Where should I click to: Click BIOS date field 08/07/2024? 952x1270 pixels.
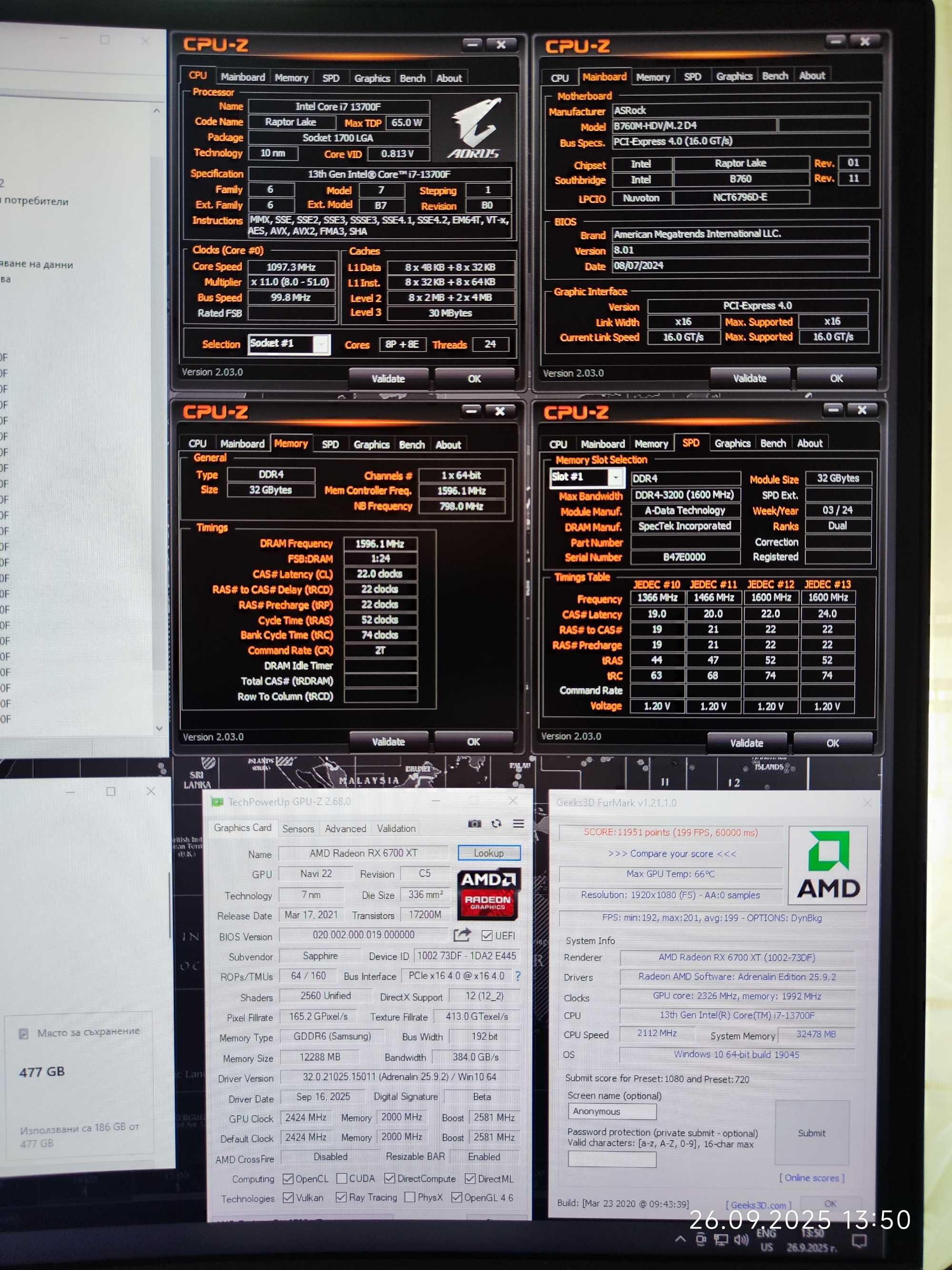tap(741, 265)
